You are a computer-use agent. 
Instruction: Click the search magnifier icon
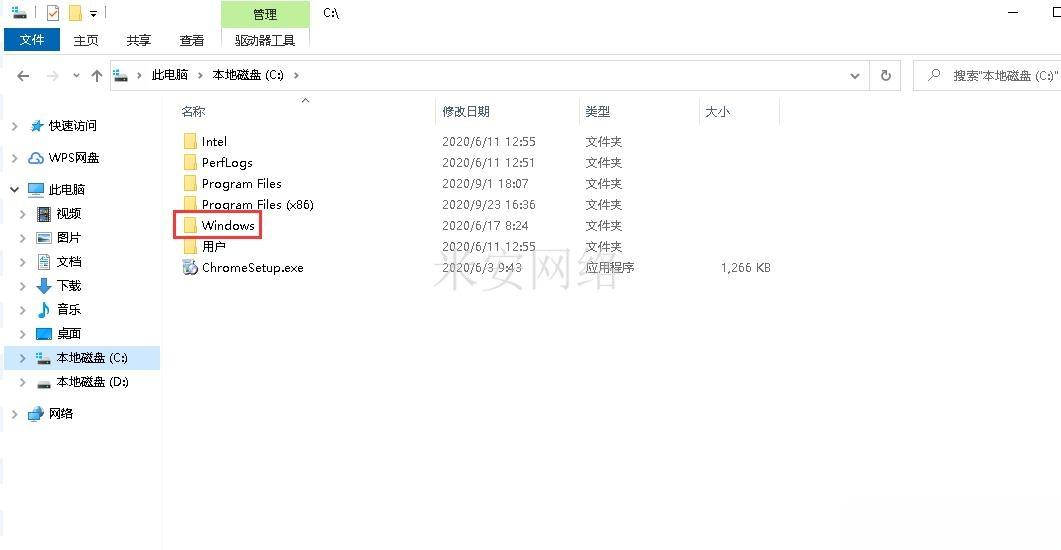point(934,75)
